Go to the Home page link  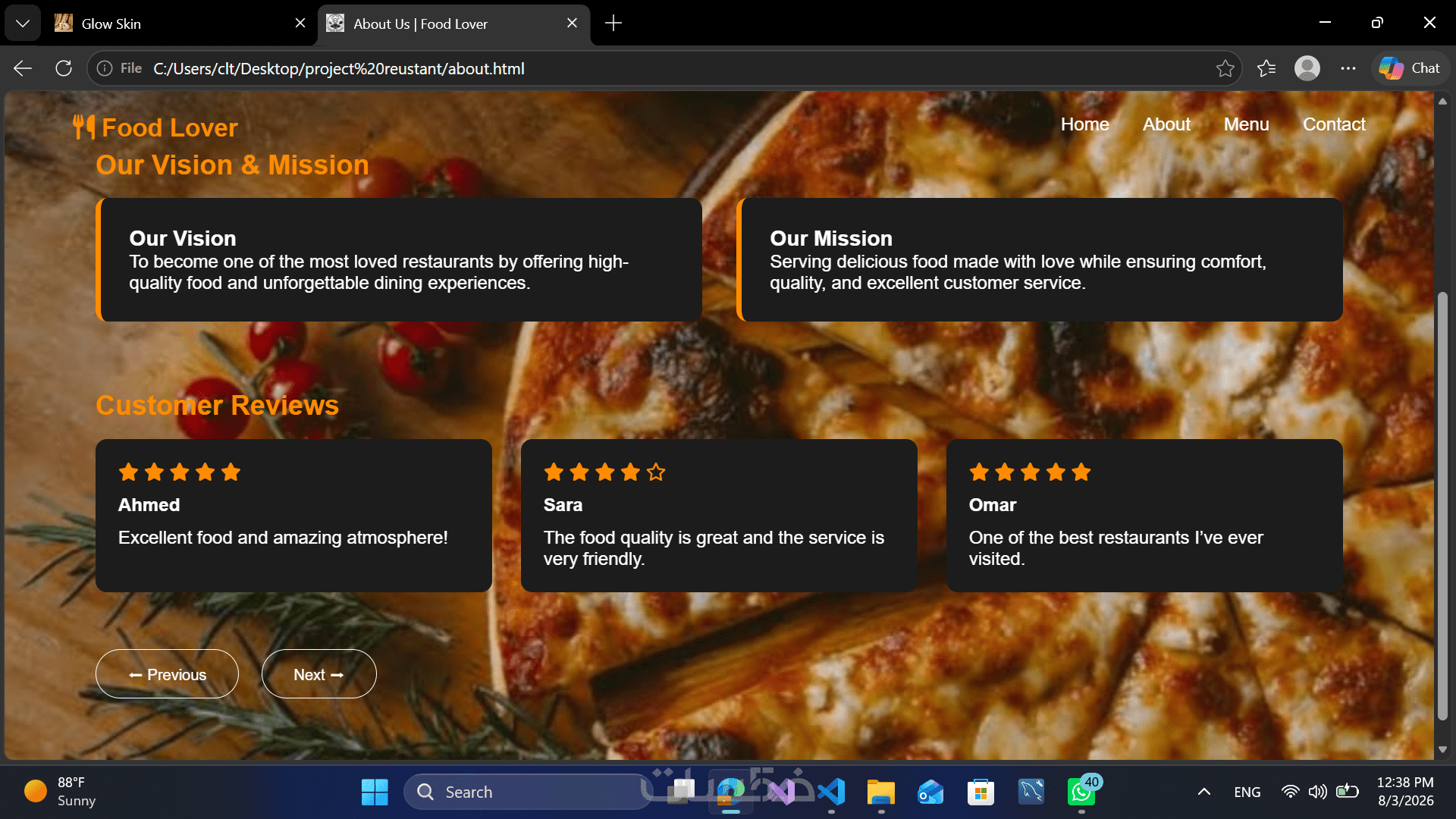click(x=1084, y=124)
